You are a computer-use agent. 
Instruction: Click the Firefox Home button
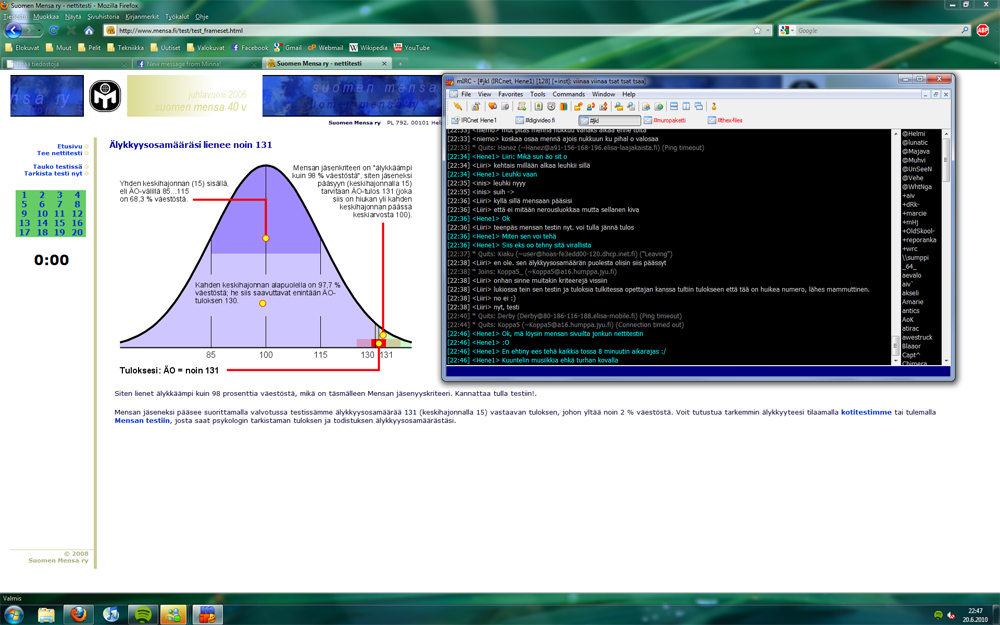click(x=89, y=30)
